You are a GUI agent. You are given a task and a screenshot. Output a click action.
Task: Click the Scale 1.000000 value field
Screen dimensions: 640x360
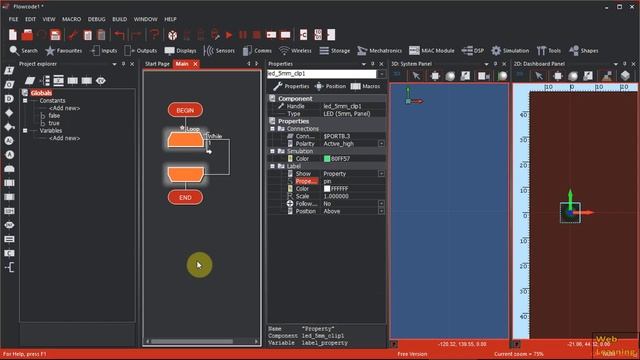[353, 196]
